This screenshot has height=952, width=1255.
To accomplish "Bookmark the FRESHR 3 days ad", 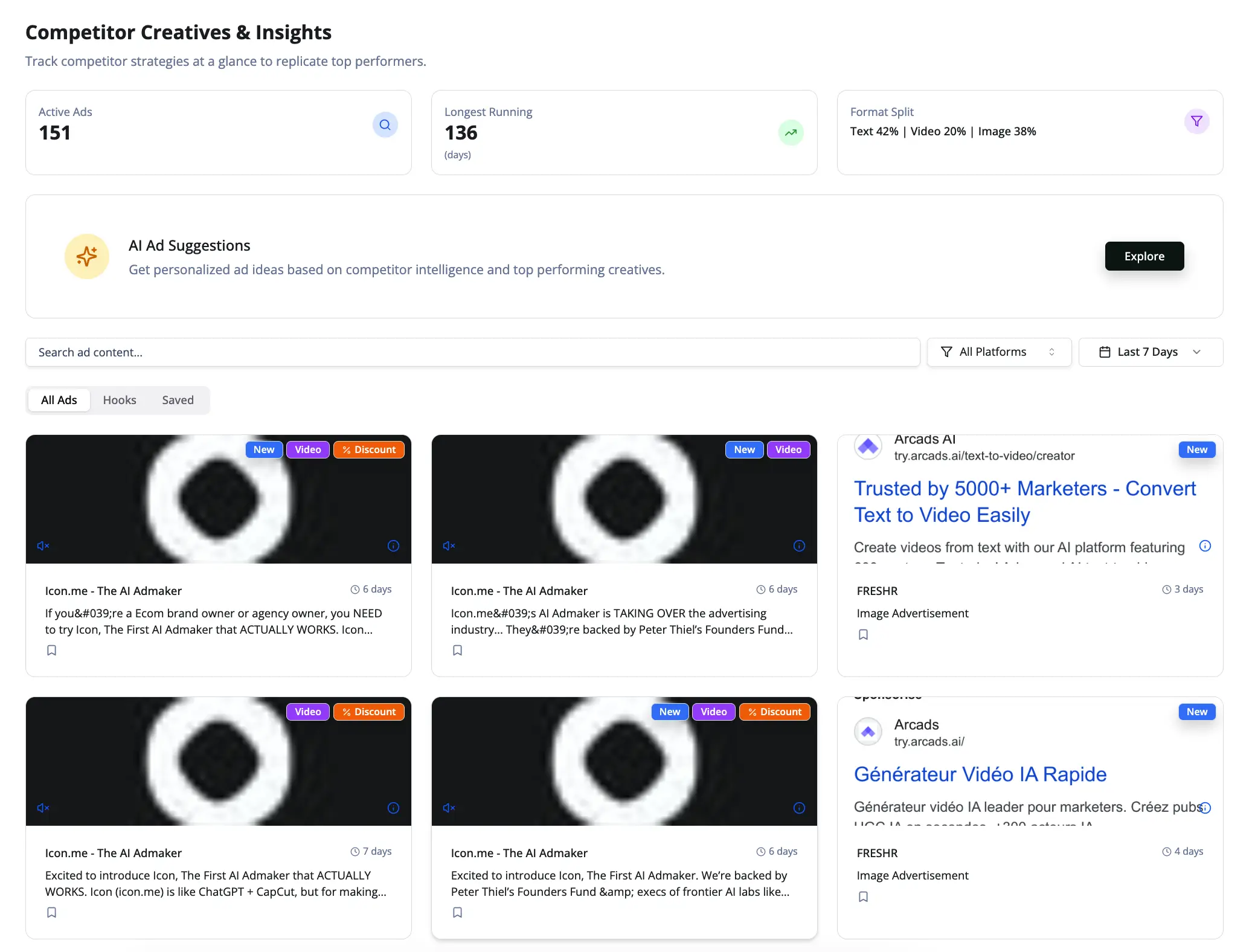I will (864, 635).
